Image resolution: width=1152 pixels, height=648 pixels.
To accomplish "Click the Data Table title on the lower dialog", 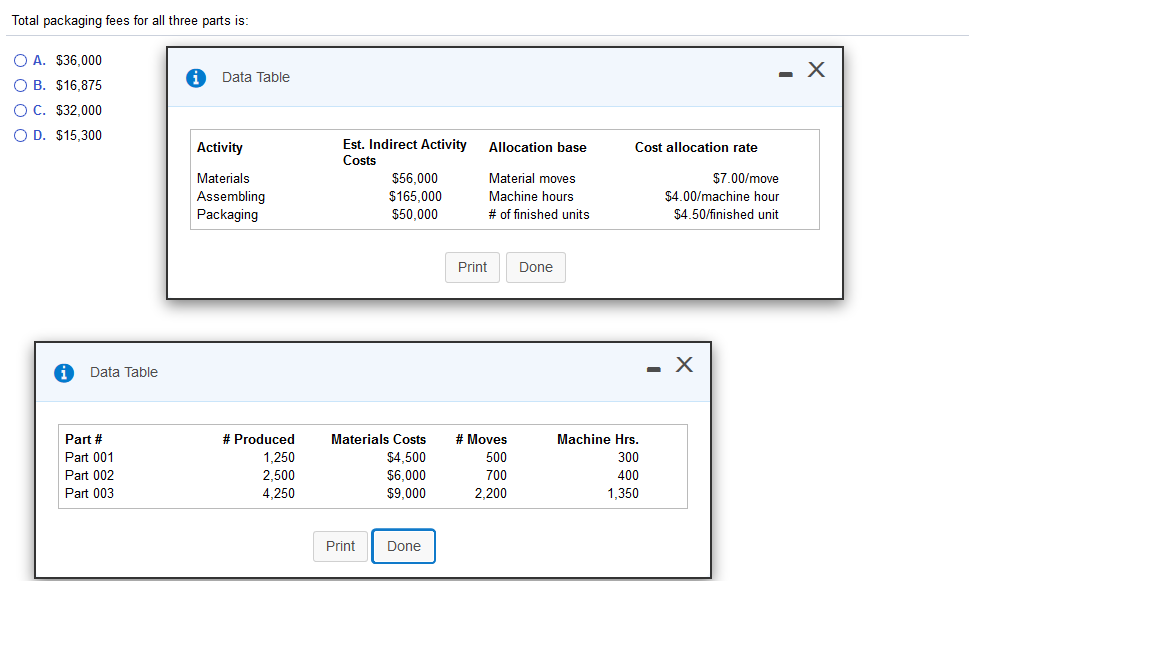I will point(123,372).
